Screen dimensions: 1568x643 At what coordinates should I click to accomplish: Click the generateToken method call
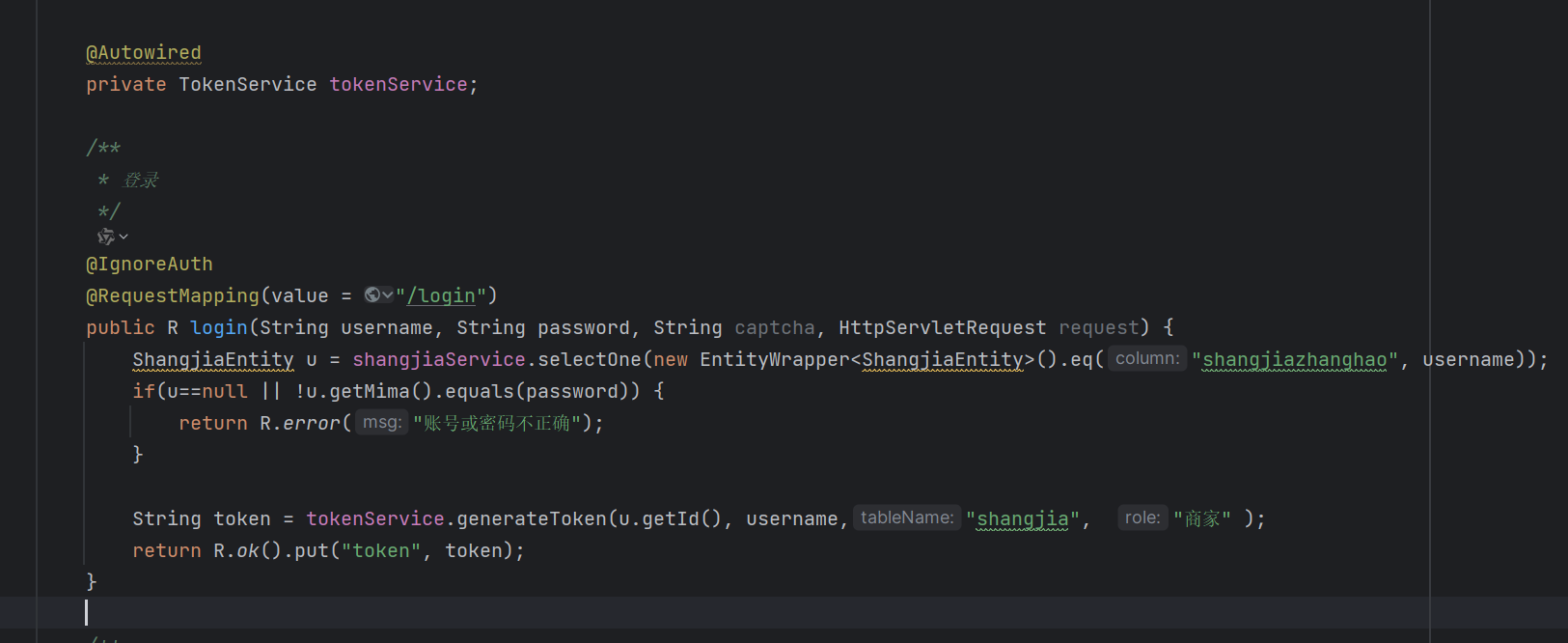pos(532,518)
